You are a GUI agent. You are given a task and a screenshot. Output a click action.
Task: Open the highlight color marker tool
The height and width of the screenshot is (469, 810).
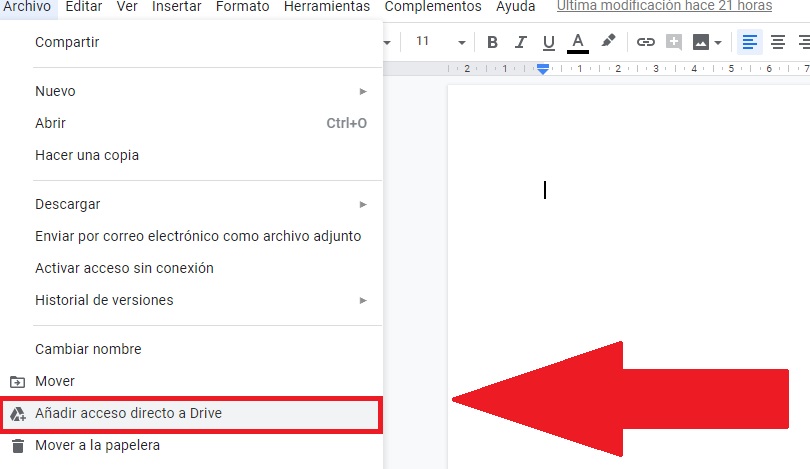[x=608, y=42]
